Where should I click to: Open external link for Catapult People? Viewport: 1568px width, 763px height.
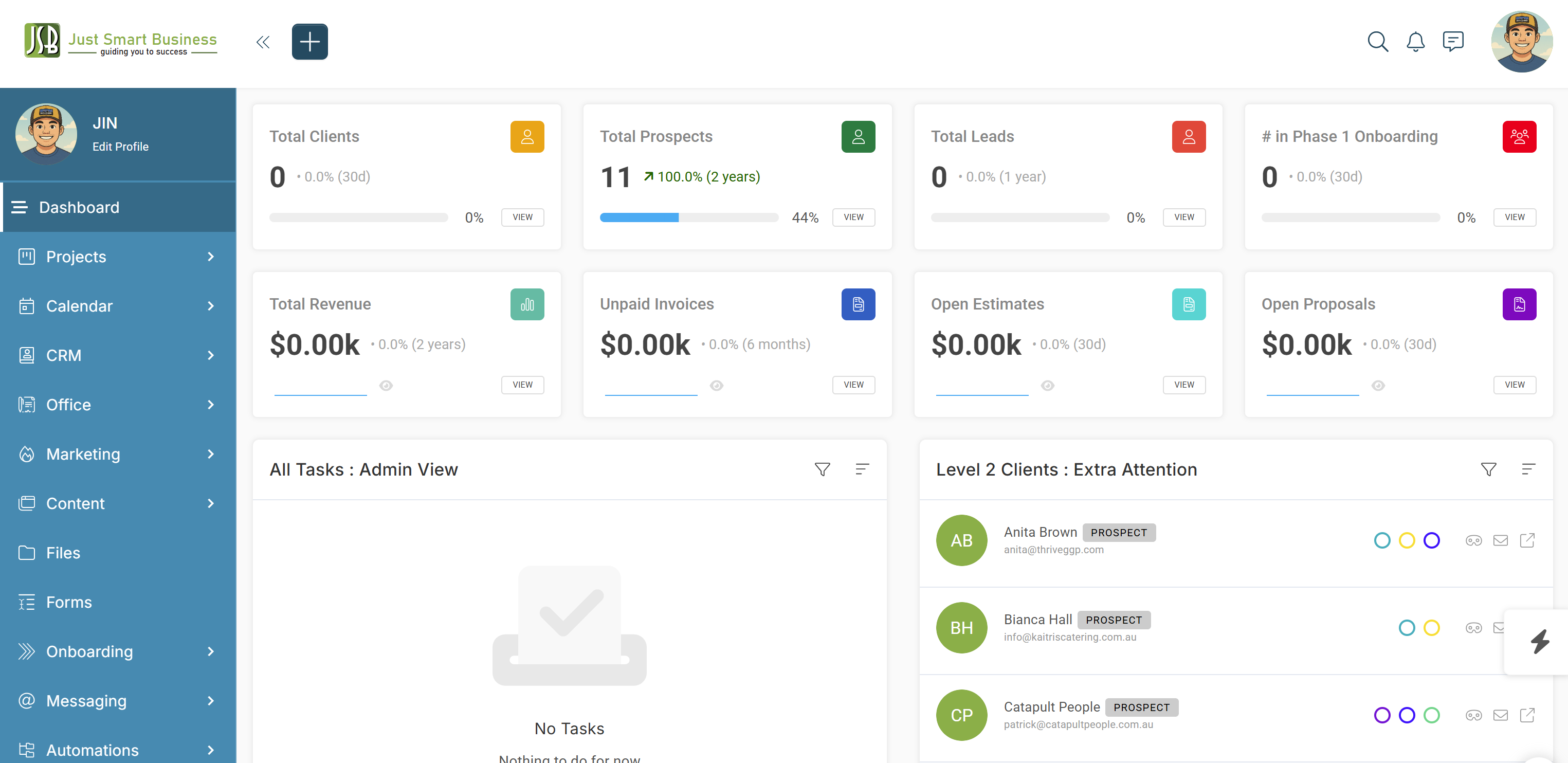pos(1528,716)
